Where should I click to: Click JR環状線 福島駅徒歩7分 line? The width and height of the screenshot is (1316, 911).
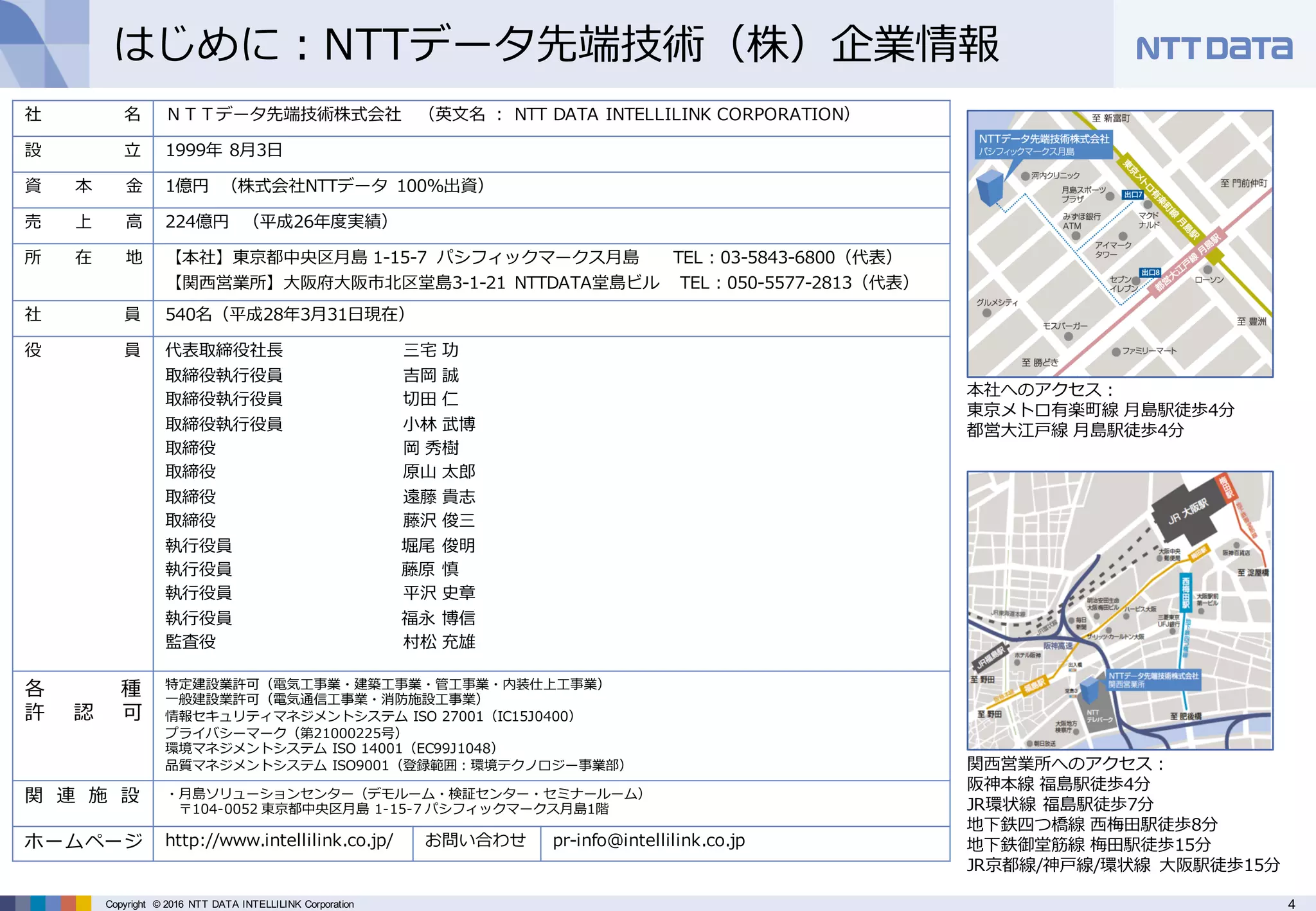1060,804
